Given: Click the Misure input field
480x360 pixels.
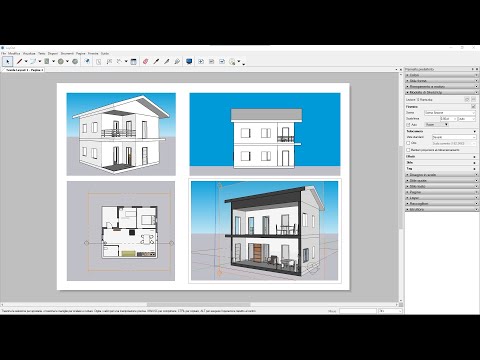Looking at the screenshot, I should [358, 311].
